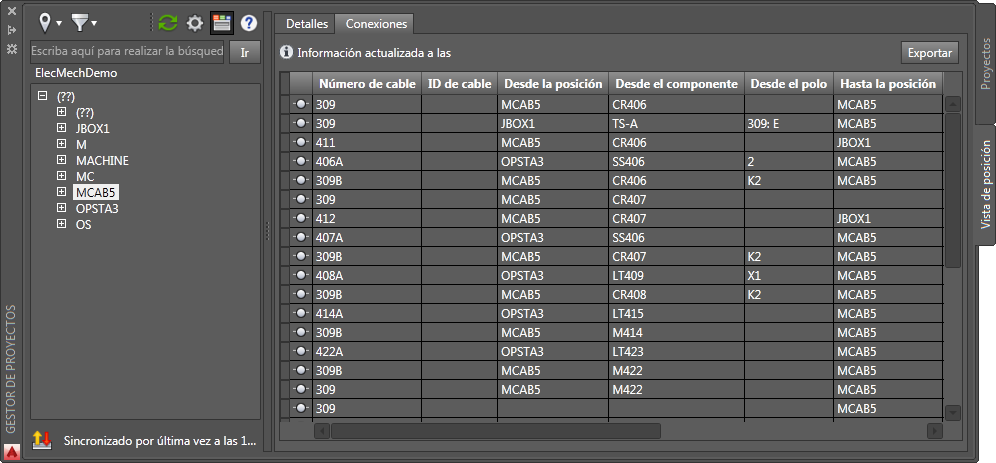Click the green refresh arrows icon
This screenshot has height=463, width=996.
point(168,22)
